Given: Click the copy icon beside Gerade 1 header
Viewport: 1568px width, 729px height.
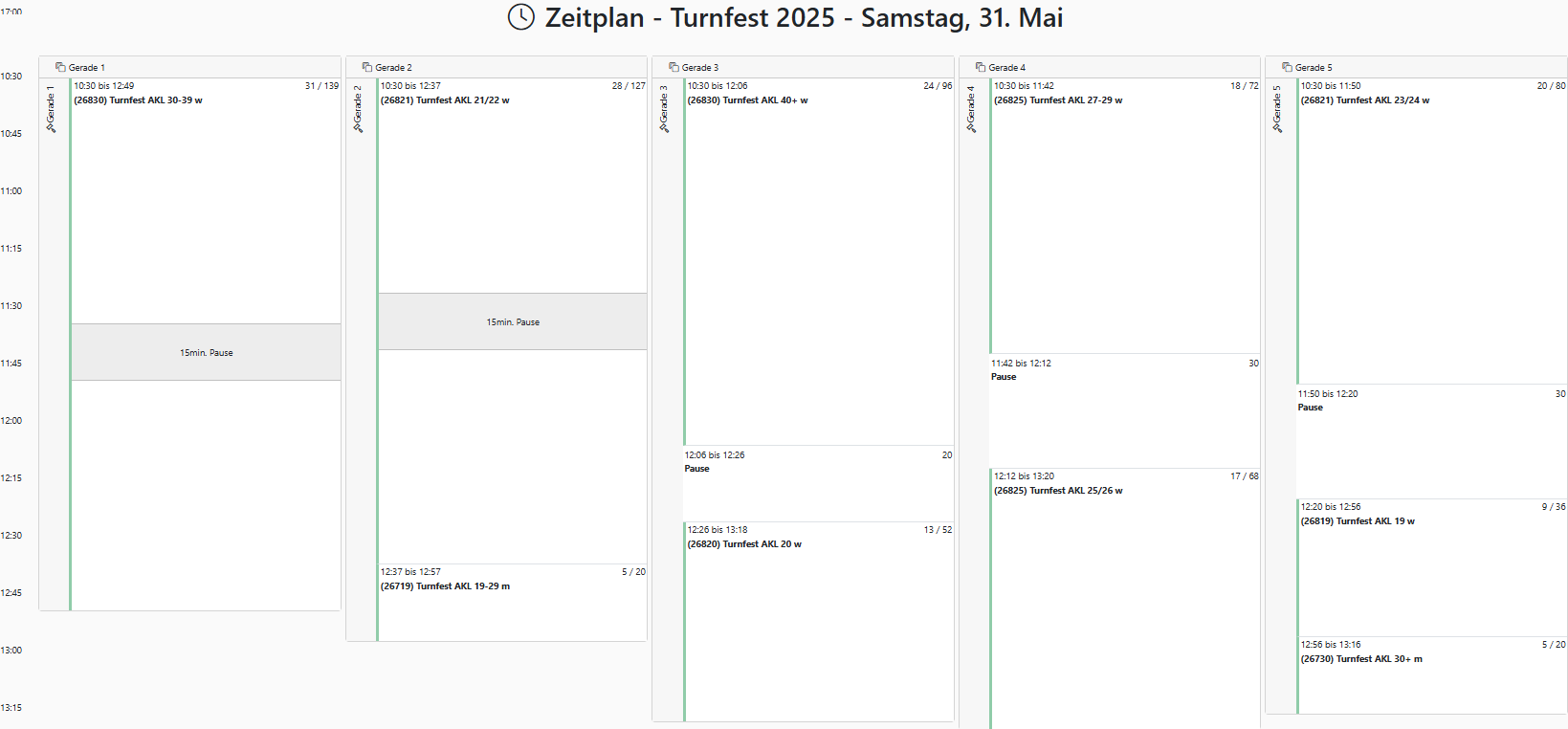Looking at the screenshot, I should click(60, 67).
